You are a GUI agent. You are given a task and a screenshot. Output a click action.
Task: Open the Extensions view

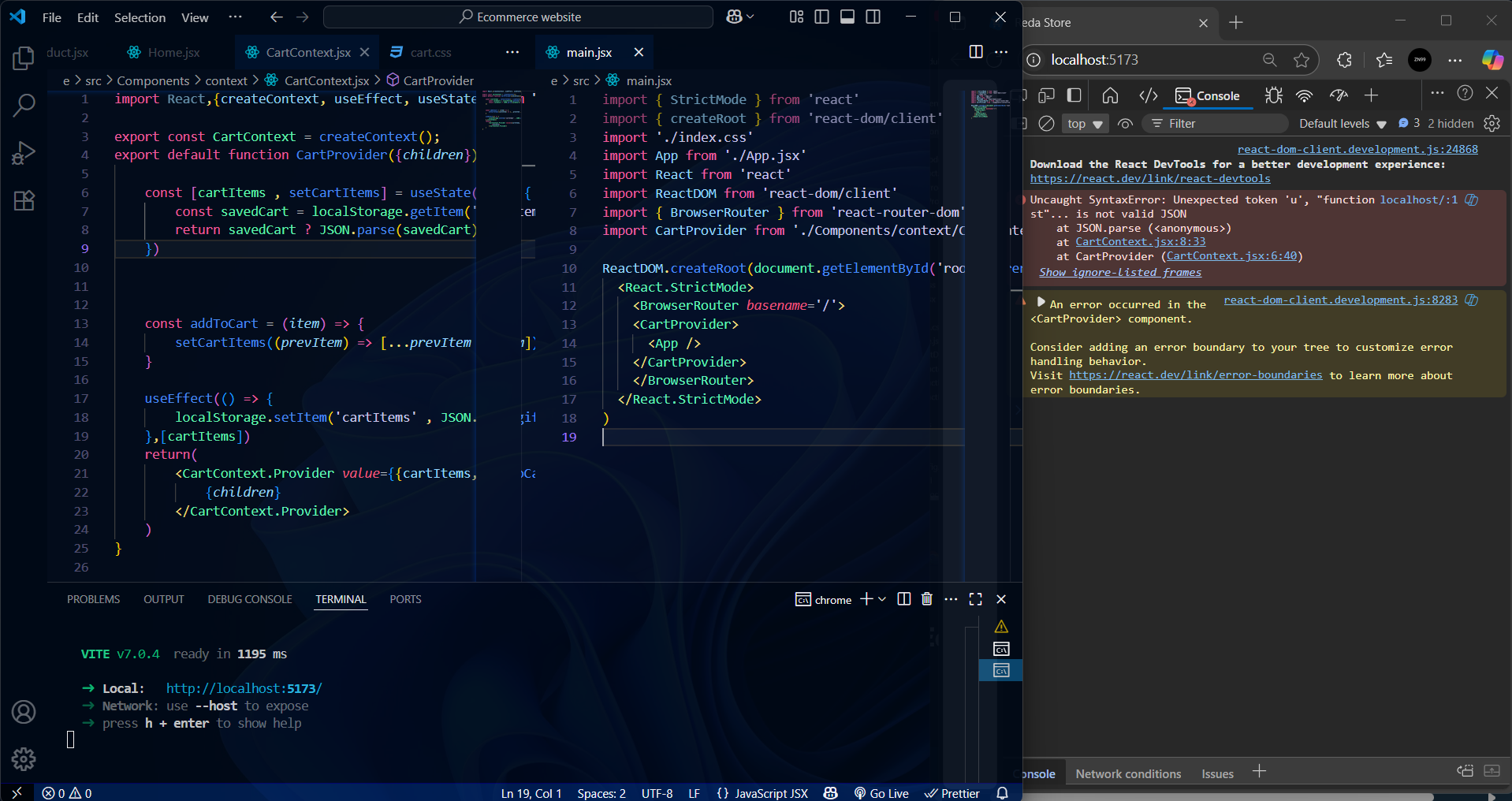point(24,201)
